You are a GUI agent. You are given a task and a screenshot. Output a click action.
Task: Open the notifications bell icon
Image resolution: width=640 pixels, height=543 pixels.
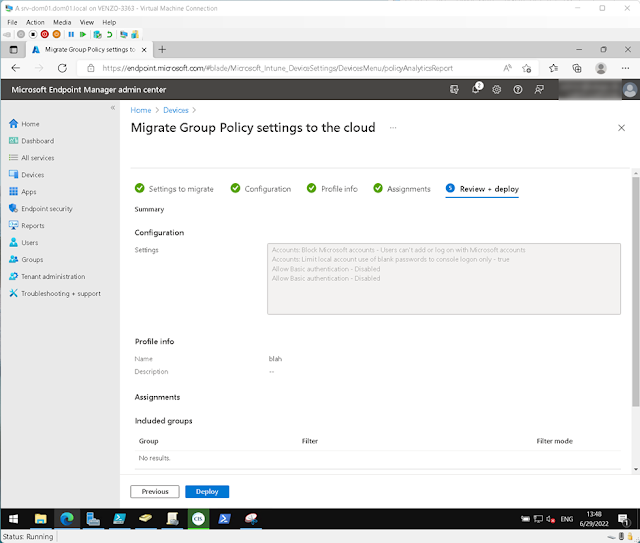(476, 89)
